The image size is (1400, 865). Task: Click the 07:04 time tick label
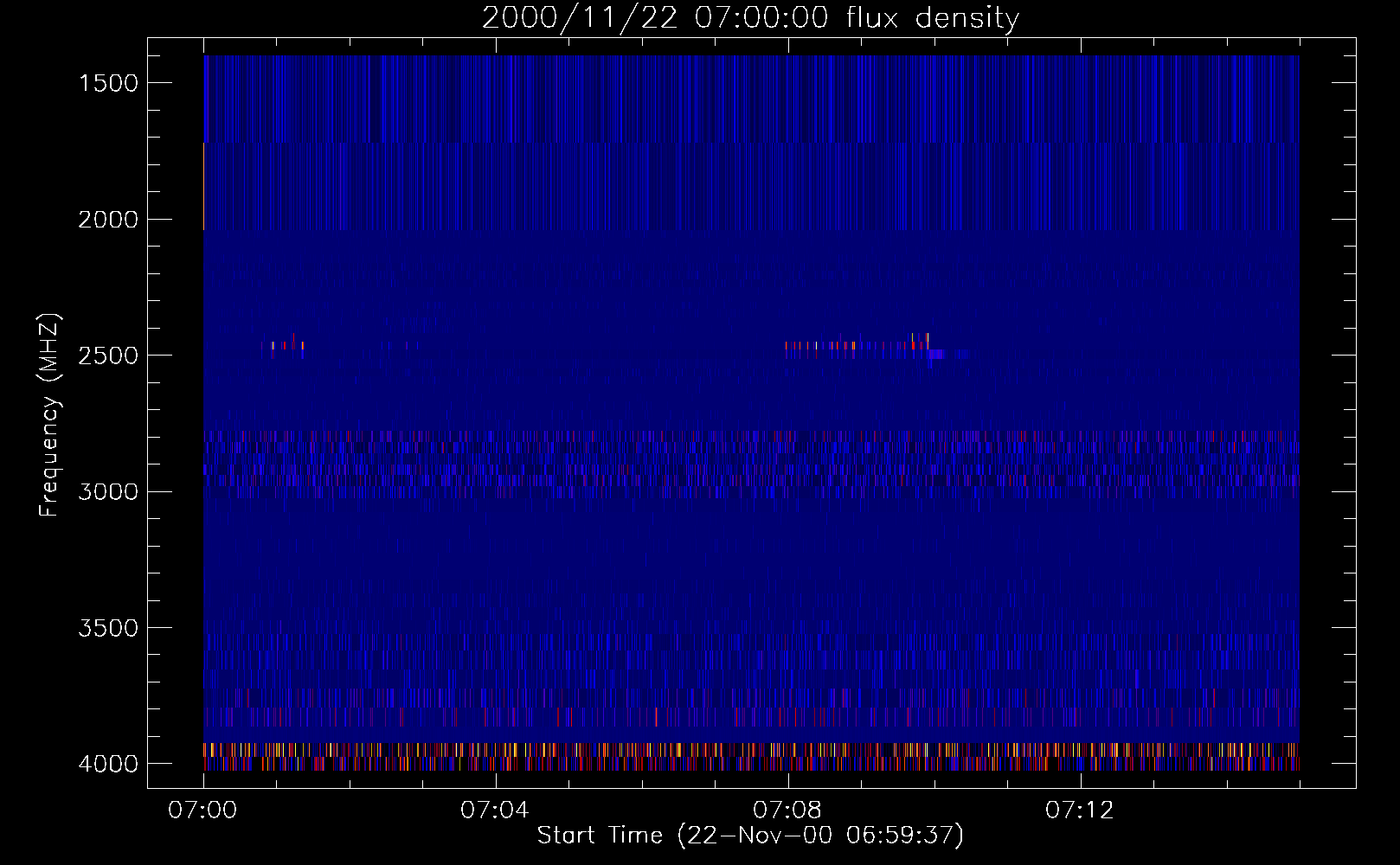click(495, 811)
